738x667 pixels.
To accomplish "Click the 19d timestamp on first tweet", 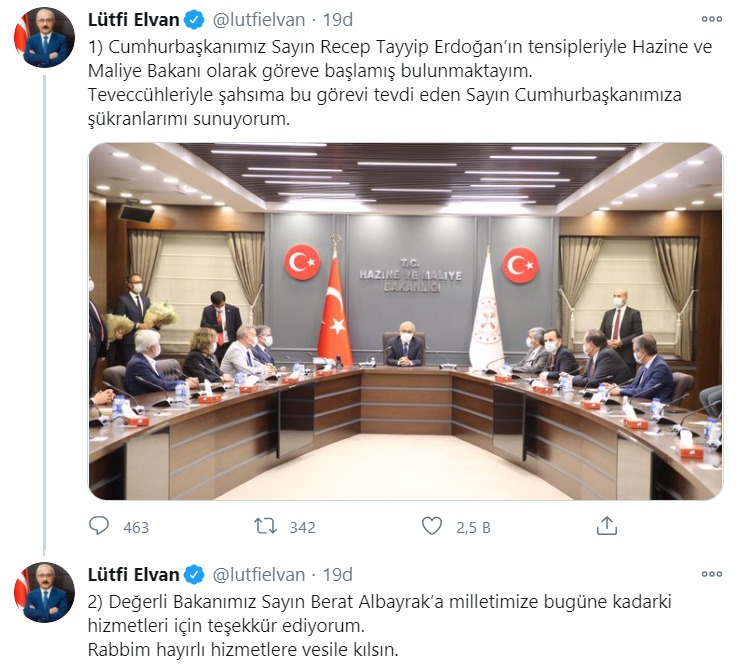I will pyautogui.click(x=337, y=20).
